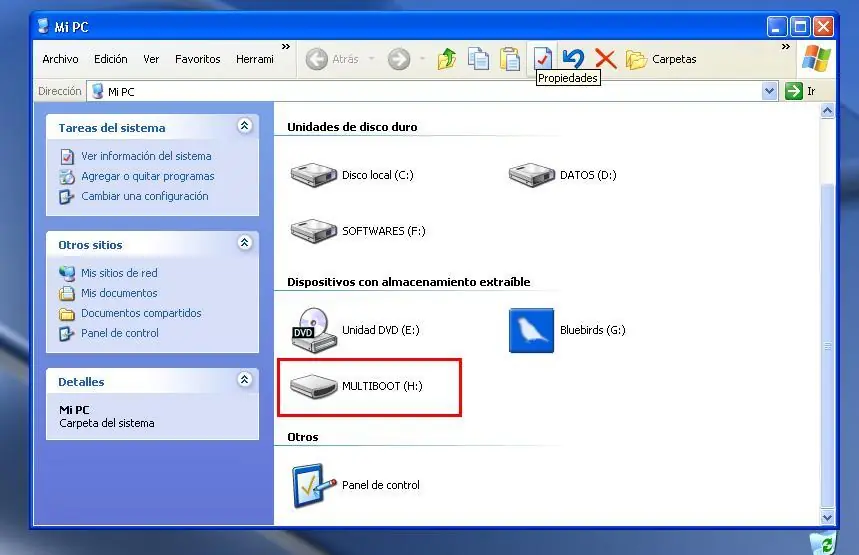Open the Edición menu
This screenshot has width=859, height=555.
pyautogui.click(x=111, y=59)
